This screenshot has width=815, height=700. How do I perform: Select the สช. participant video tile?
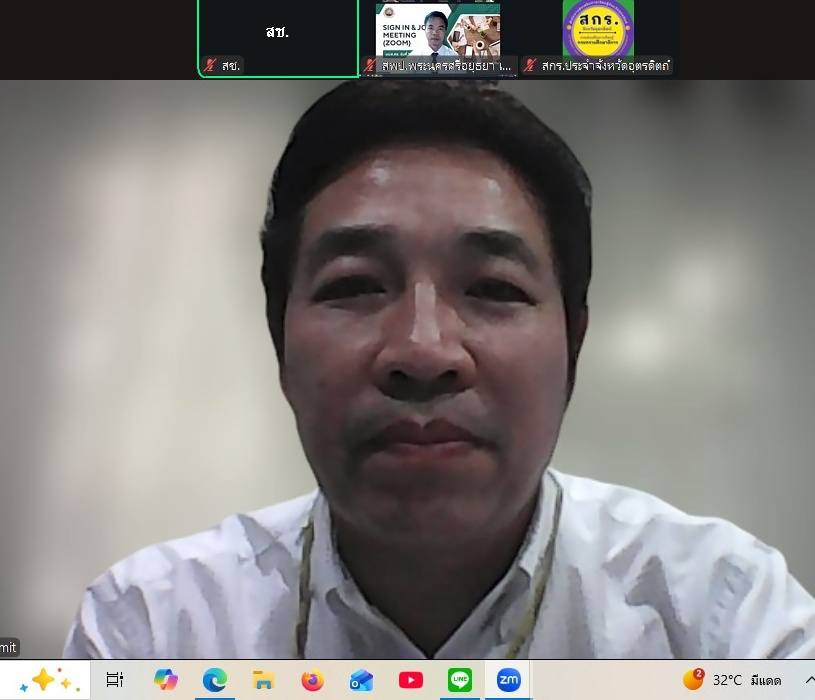pyautogui.click(x=277, y=32)
